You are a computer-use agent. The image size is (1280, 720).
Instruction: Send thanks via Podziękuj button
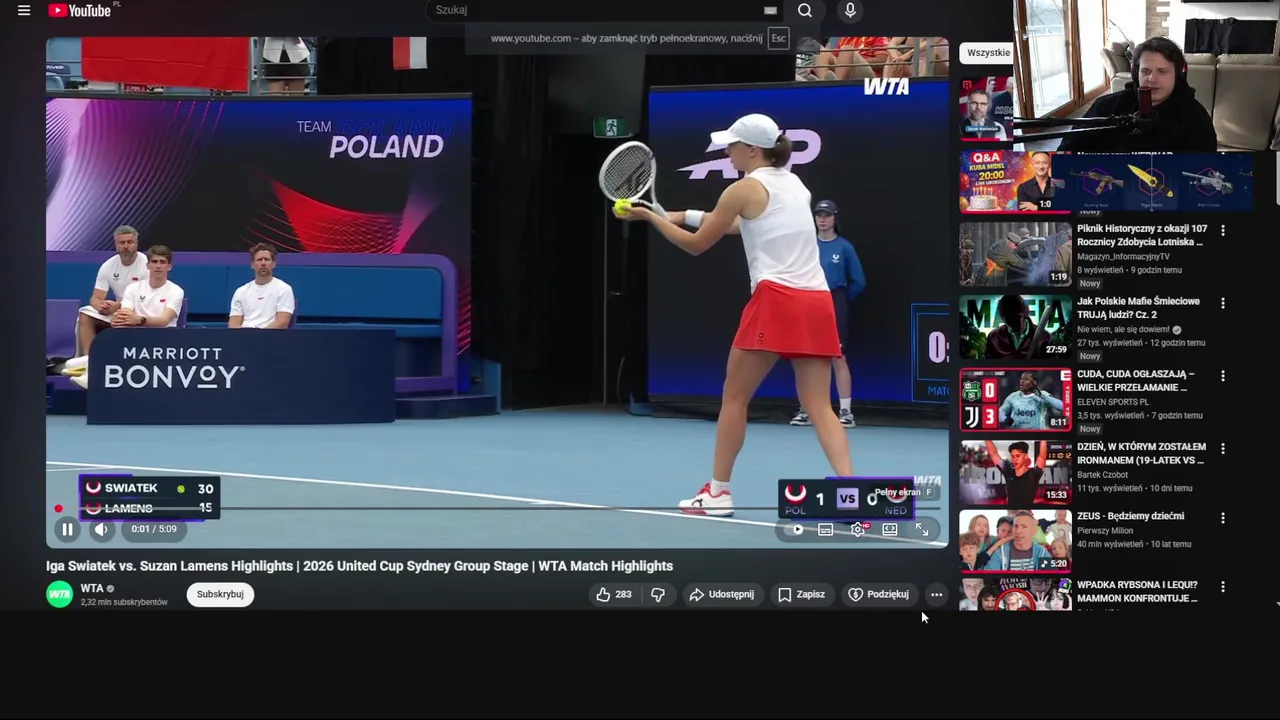pos(879,594)
